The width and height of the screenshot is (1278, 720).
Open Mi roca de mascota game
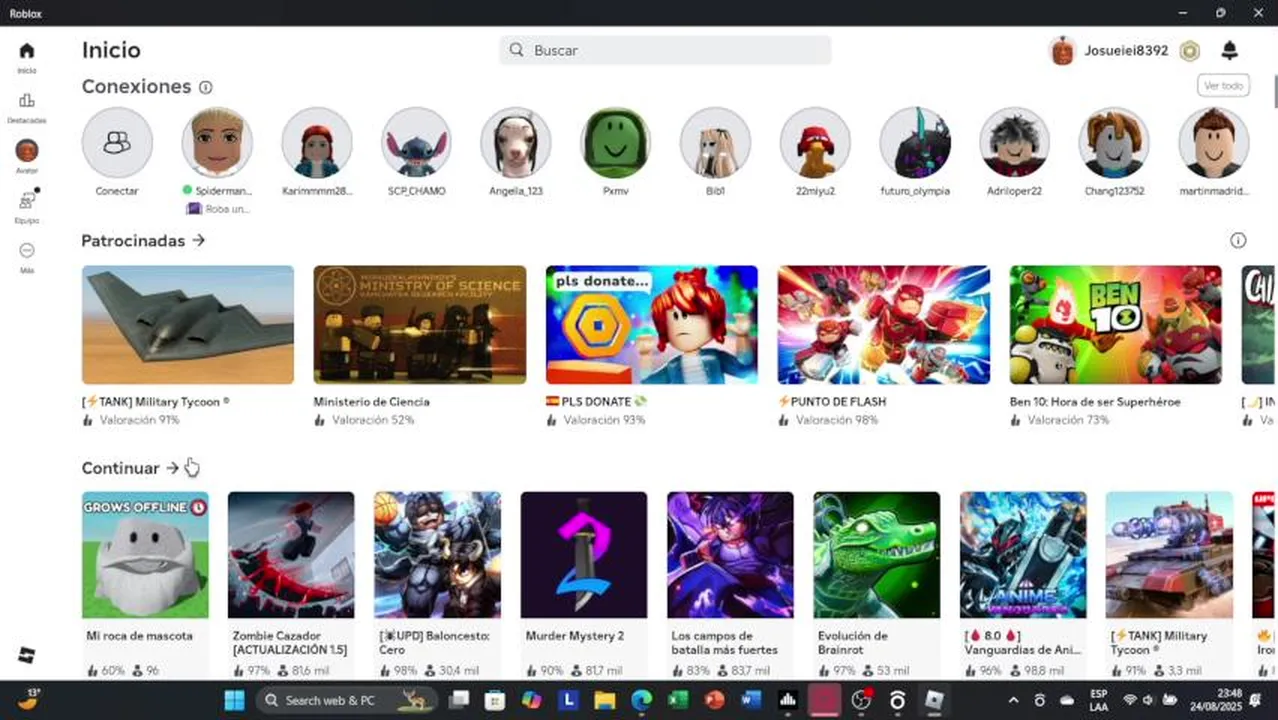[x=145, y=555]
